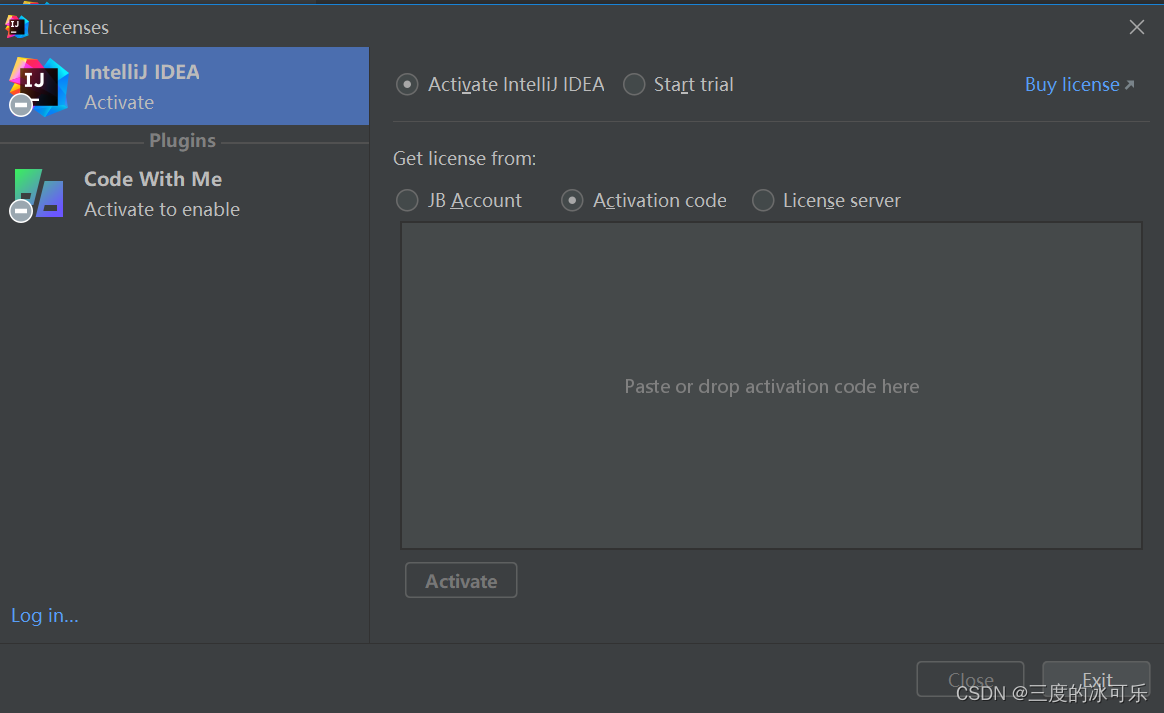Select the Activate IntelliJ IDEA radio button
The height and width of the screenshot is (713, 1164).
[407, 85]
